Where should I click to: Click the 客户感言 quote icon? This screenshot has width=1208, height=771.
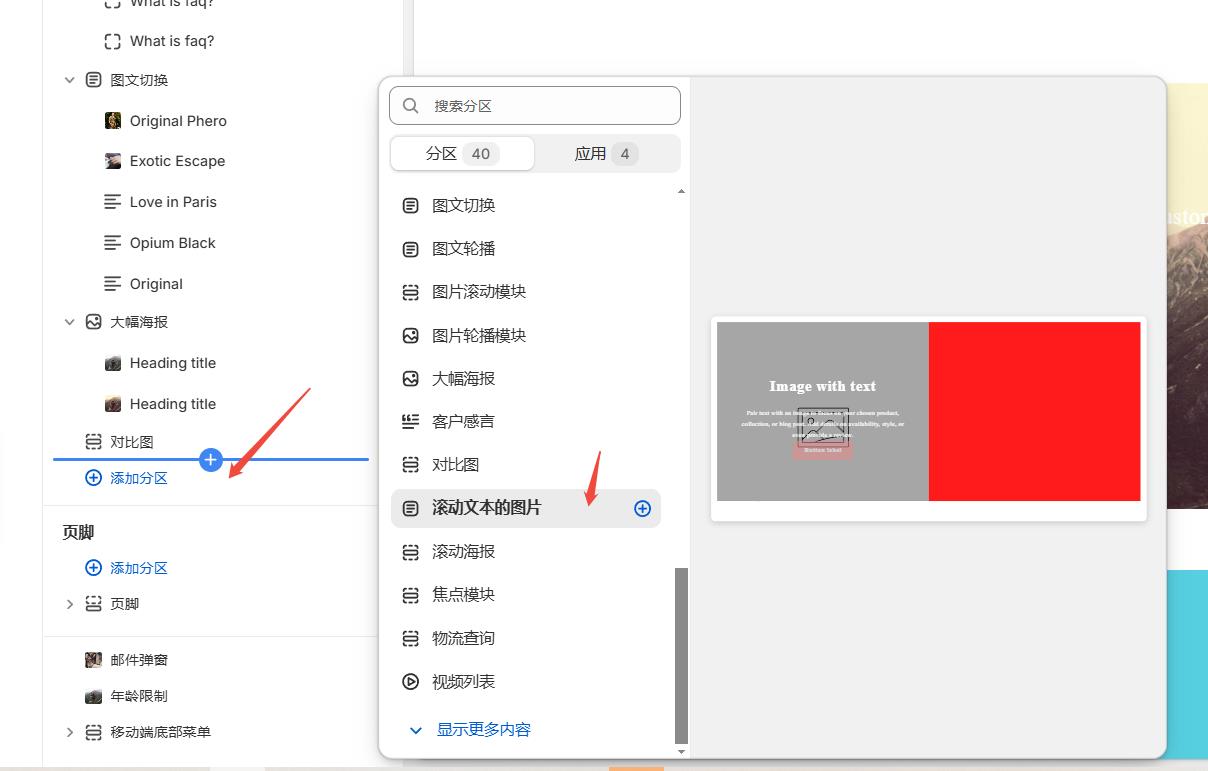pos(410,422)
